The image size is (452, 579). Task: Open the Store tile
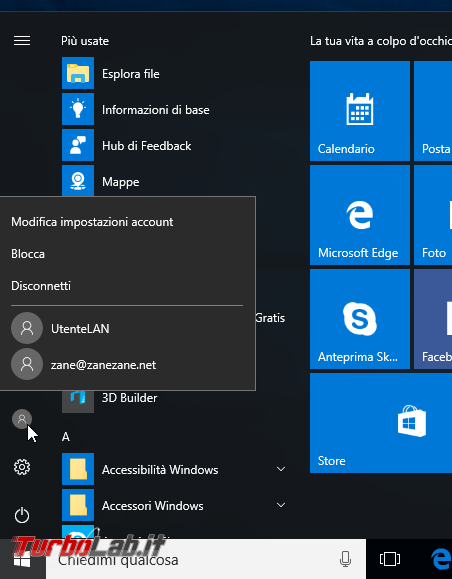point(381,423)
